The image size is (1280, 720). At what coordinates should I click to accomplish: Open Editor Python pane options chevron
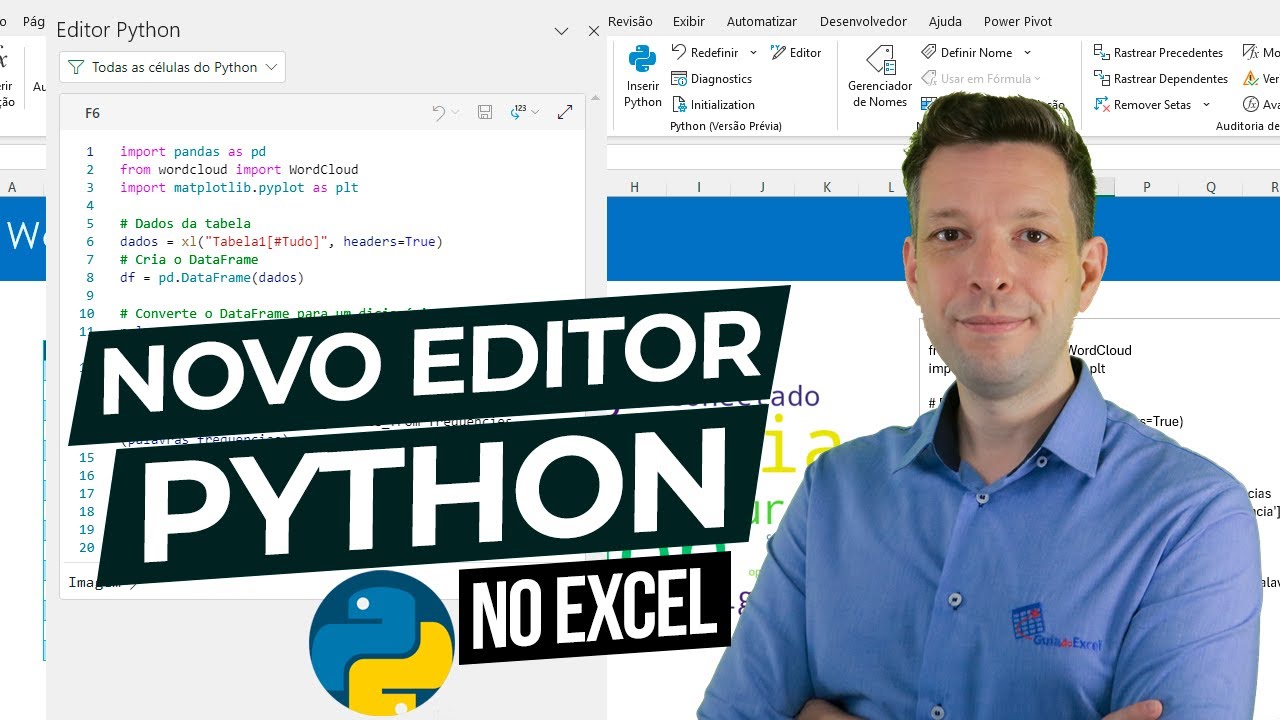pyautogui.click(x=561, y=31)
